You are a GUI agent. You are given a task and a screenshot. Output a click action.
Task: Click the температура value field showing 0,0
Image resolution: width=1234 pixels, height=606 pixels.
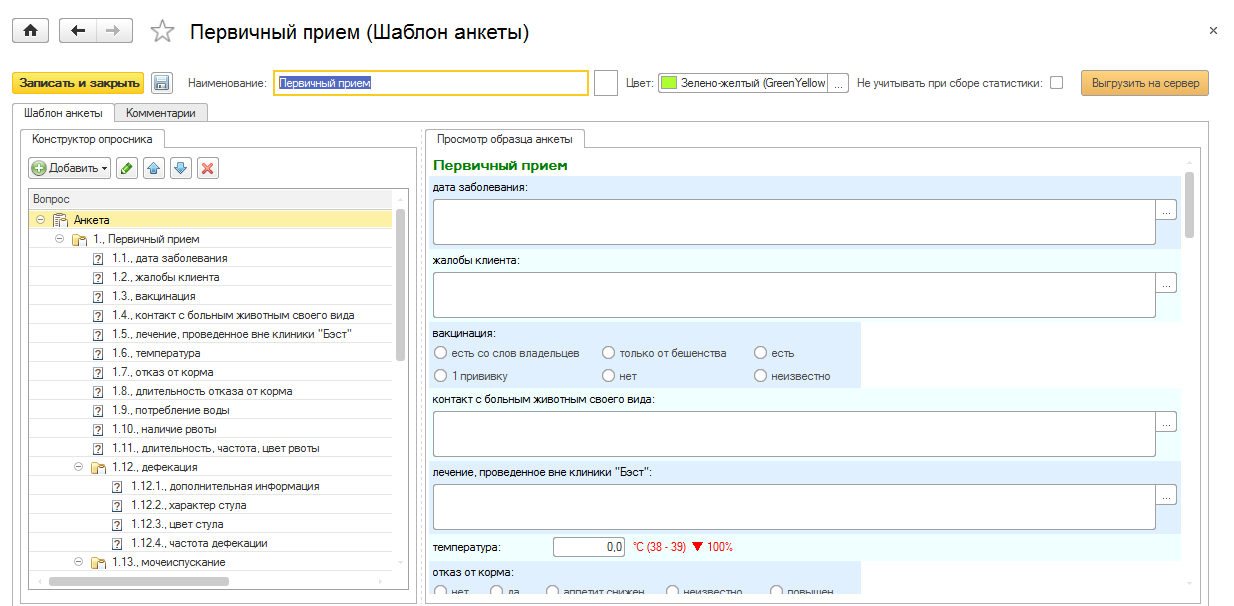[x=590, y=547]
